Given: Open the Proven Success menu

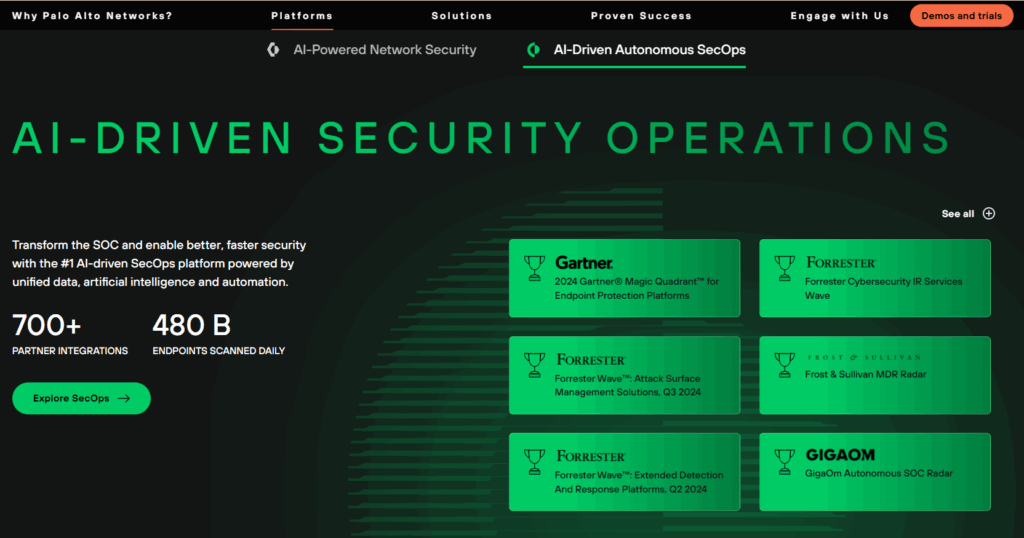Looking at the screenshot, I should coord(641,16).
